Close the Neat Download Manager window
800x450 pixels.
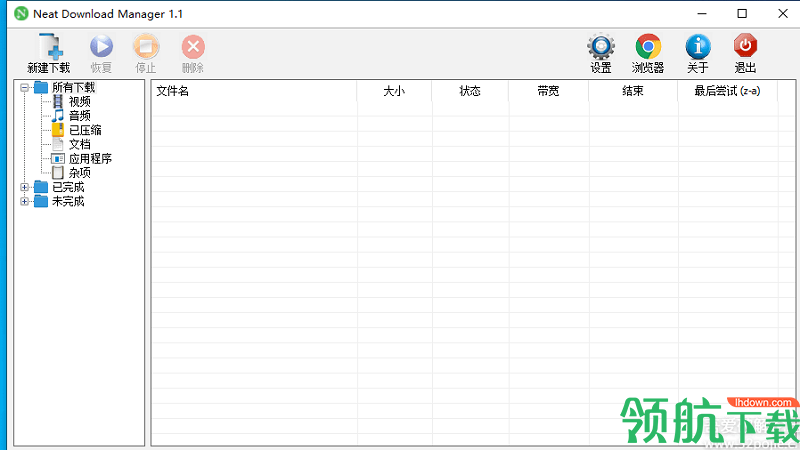[x=783, y=14]
